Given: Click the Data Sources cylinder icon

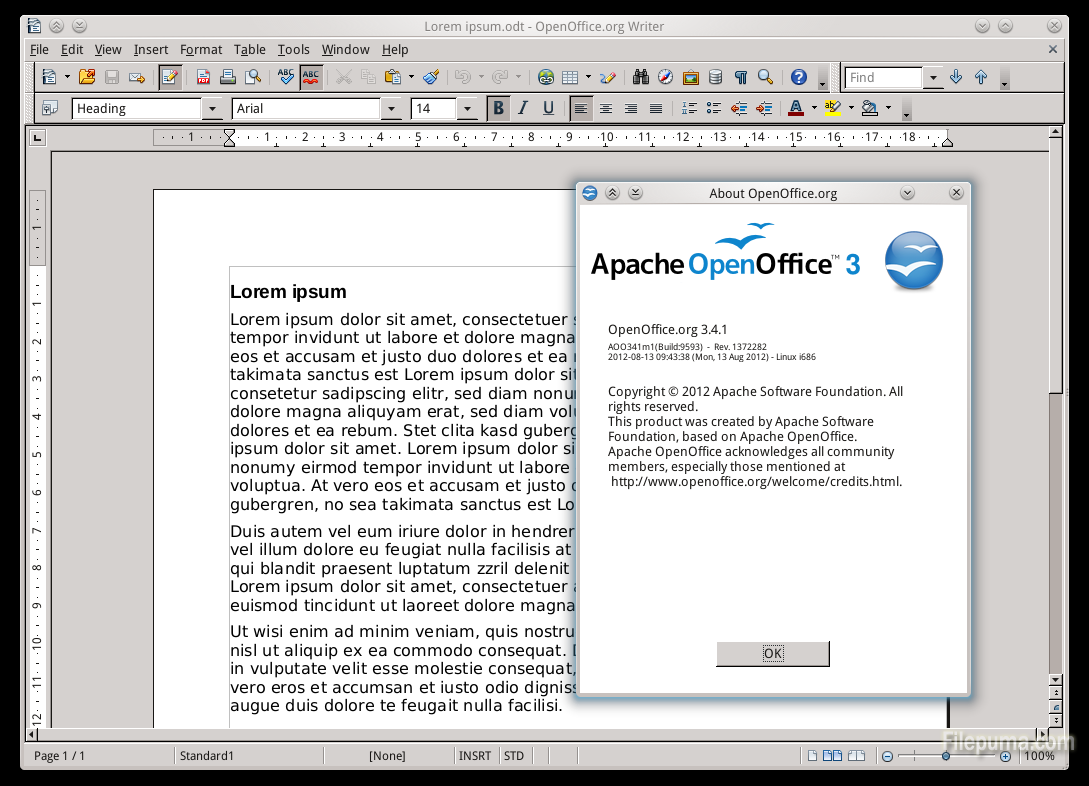Looking at the screenshot, I should pos(715,77).
